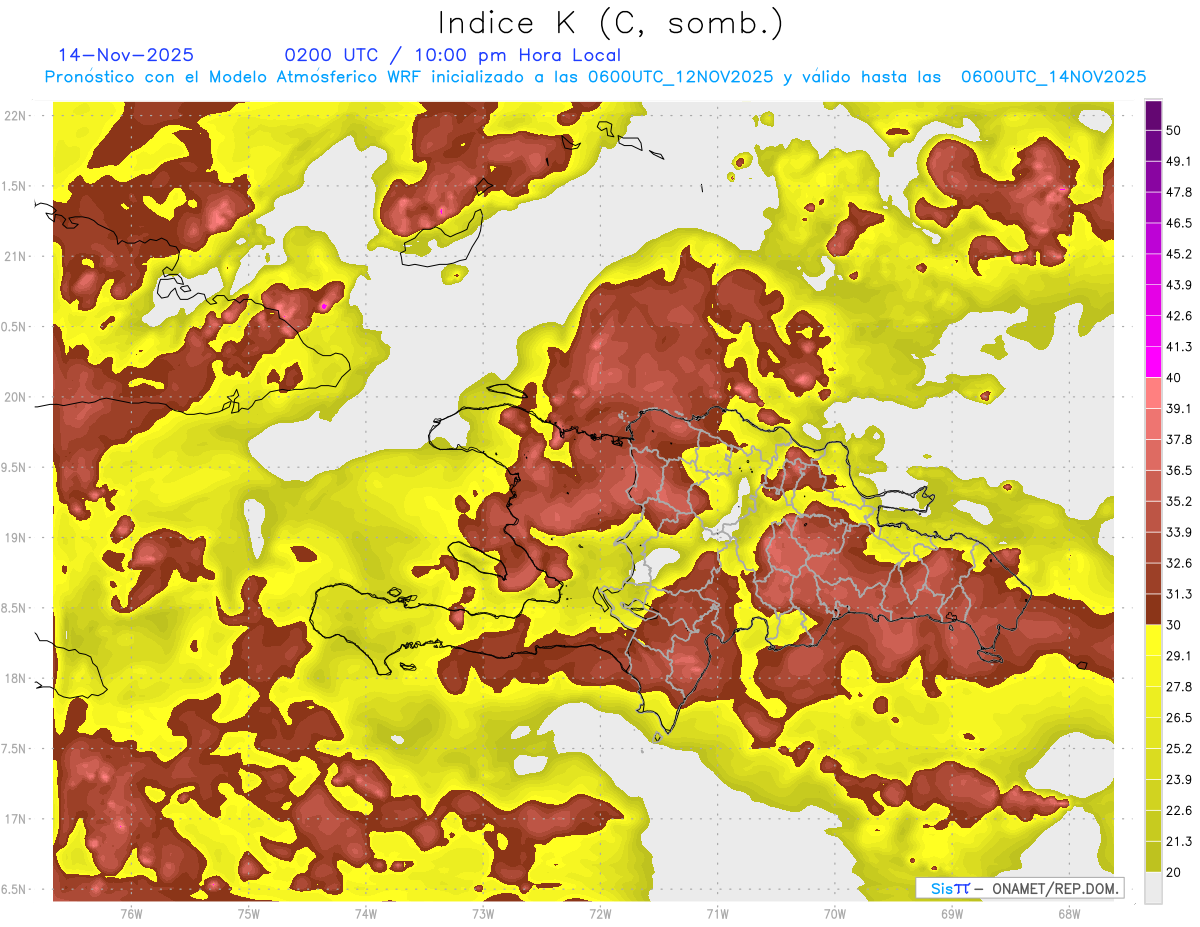Click legend value '41.3'
1200x927 pixels.
1179,347
